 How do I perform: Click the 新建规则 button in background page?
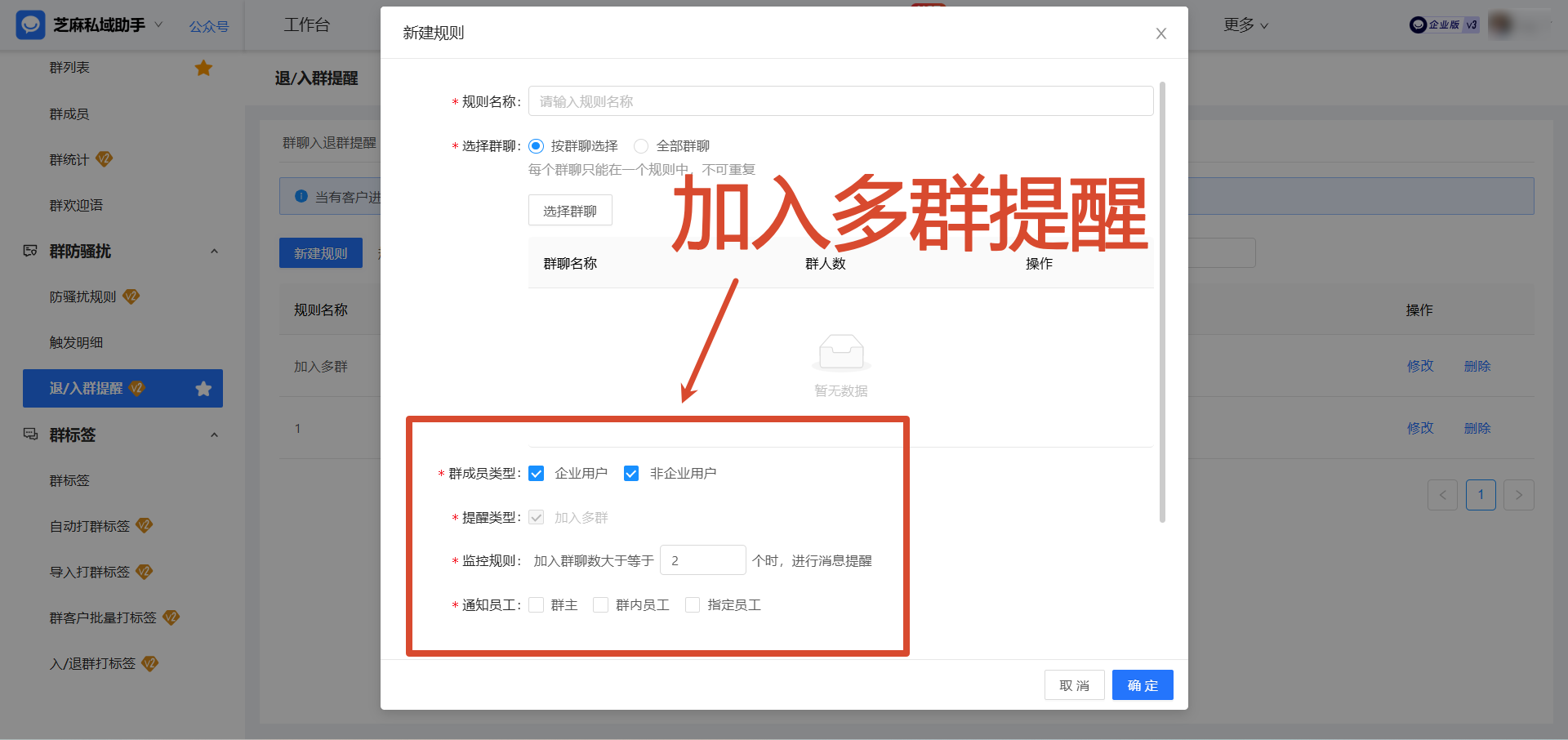tap(320, 253)
